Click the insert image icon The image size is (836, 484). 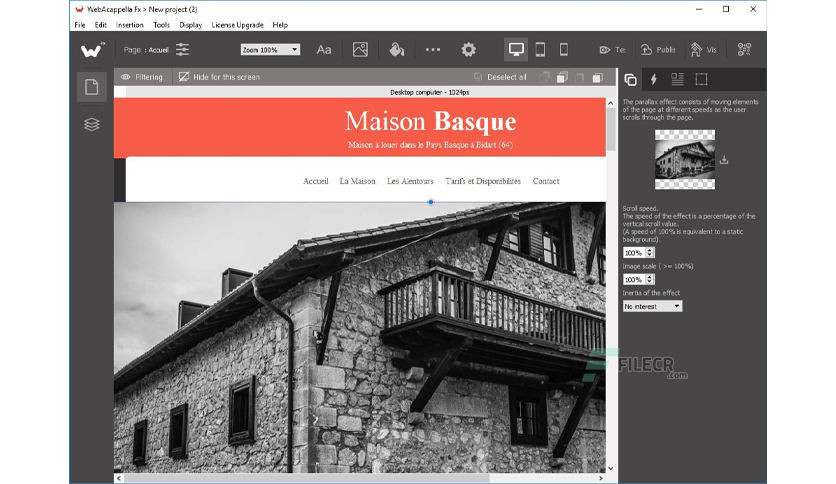click(360, 50)
